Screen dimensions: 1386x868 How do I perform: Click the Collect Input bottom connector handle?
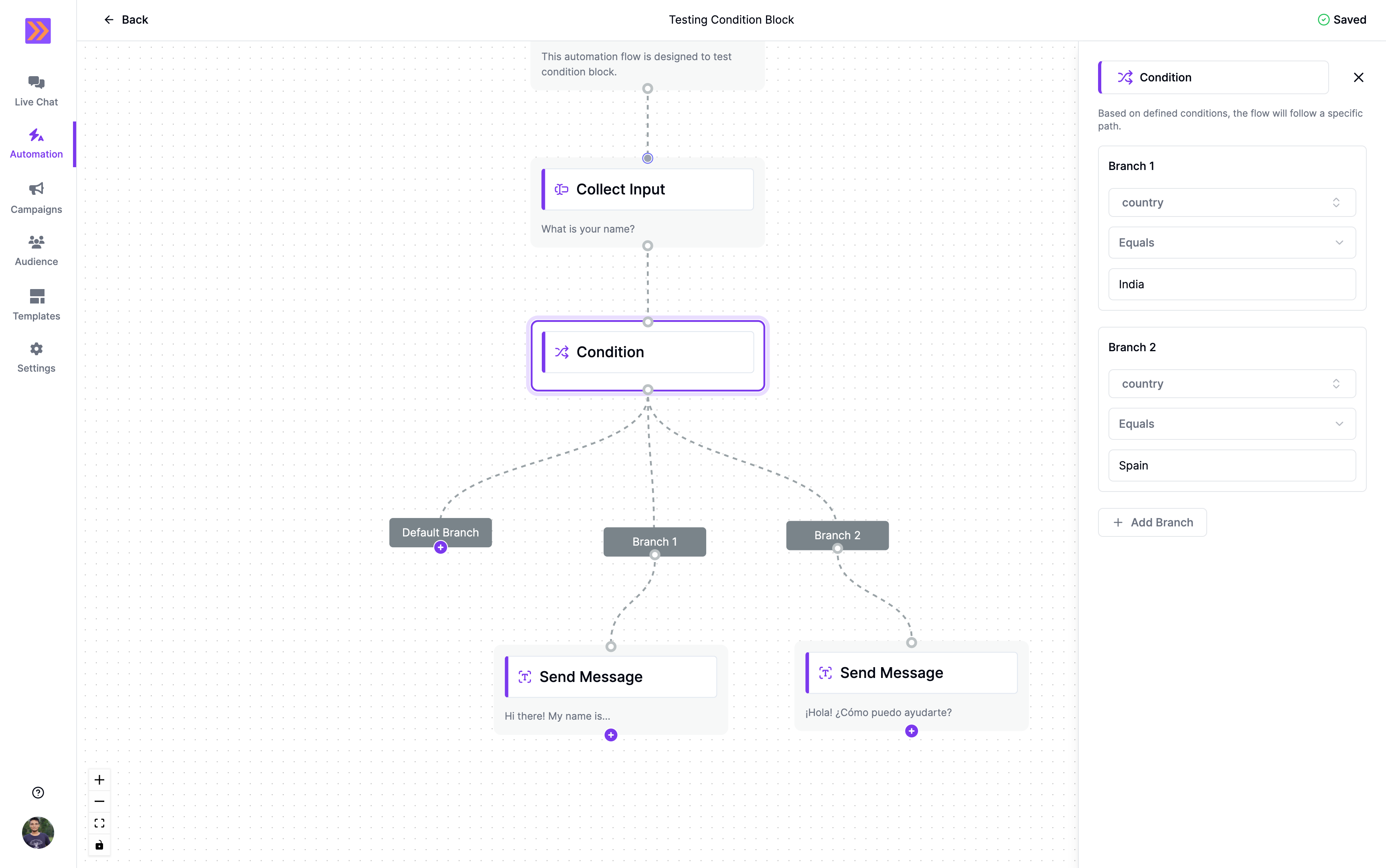[x=648, y=246]
